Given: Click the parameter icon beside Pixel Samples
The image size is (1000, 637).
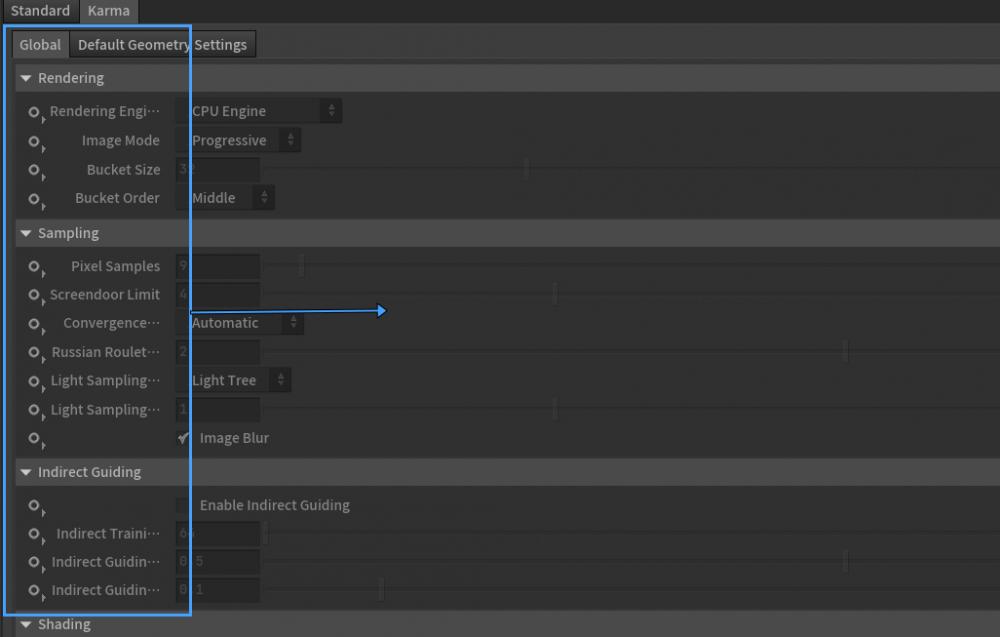Looking at the screenshot, I should [x=34, y=266].
